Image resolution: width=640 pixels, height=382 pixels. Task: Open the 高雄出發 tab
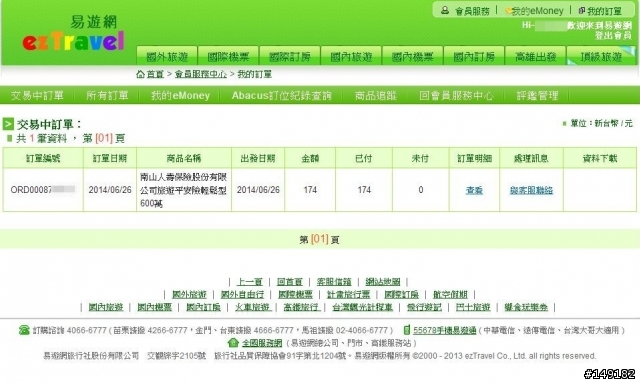click(536, 56)
